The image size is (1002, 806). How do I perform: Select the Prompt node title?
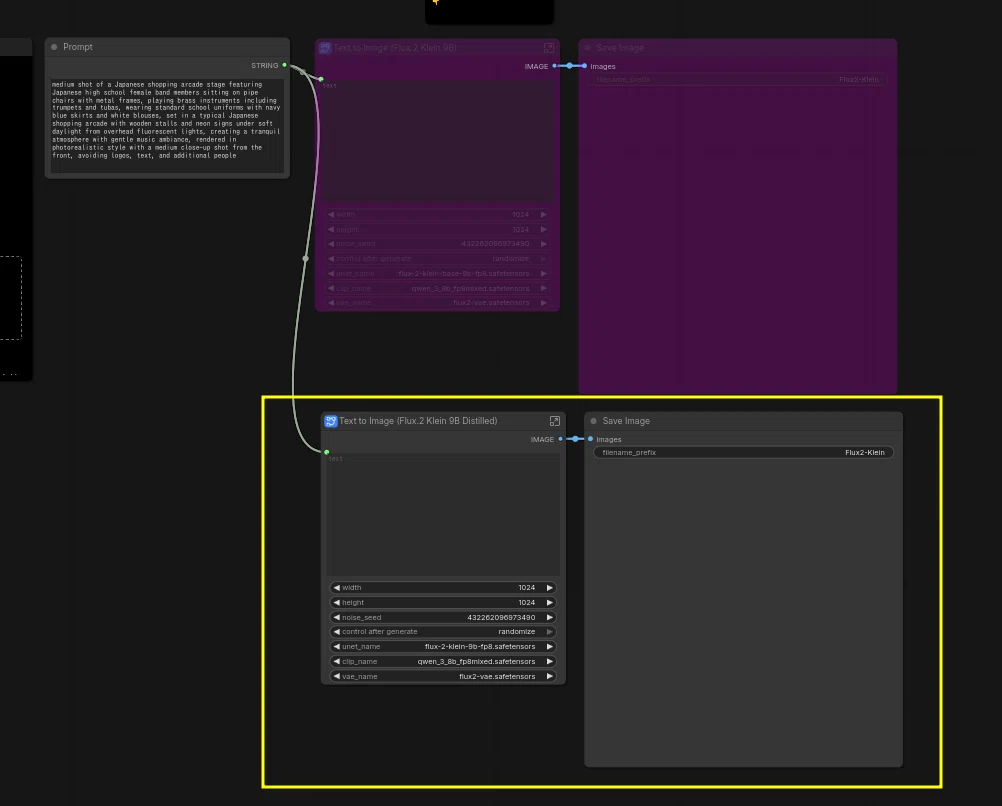[78, 47]
